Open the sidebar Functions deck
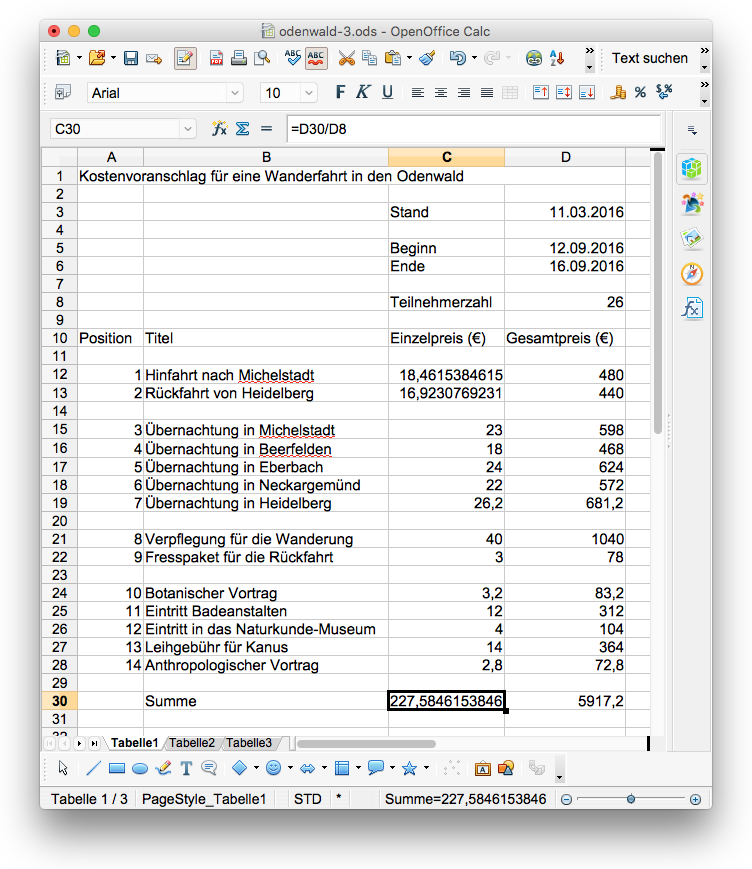 692,309
